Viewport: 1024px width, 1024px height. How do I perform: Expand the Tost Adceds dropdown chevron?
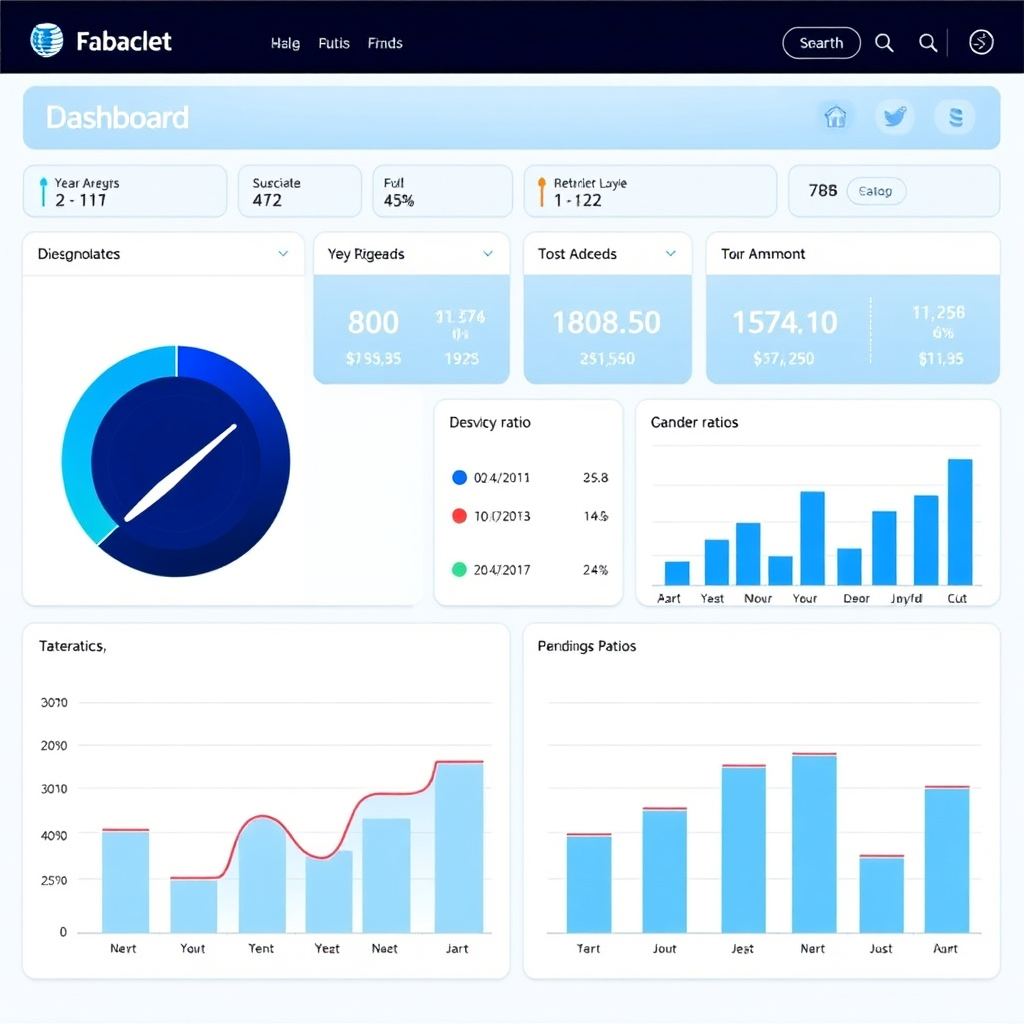pos(671,254)
